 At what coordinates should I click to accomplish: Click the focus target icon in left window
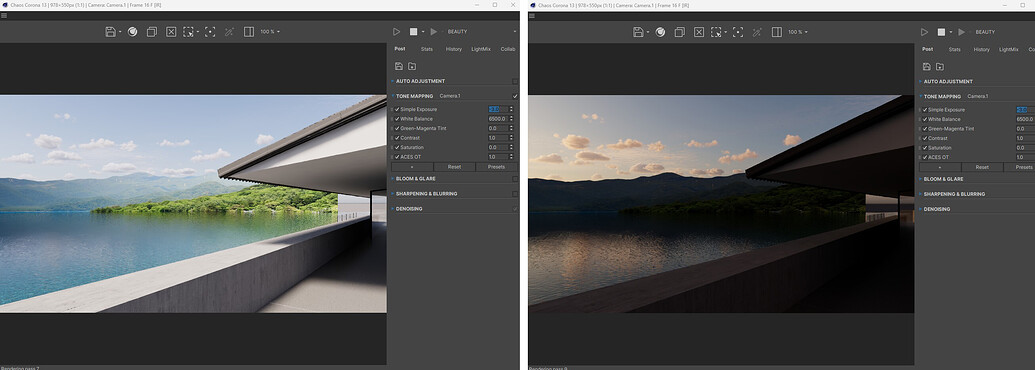(210, 32)
